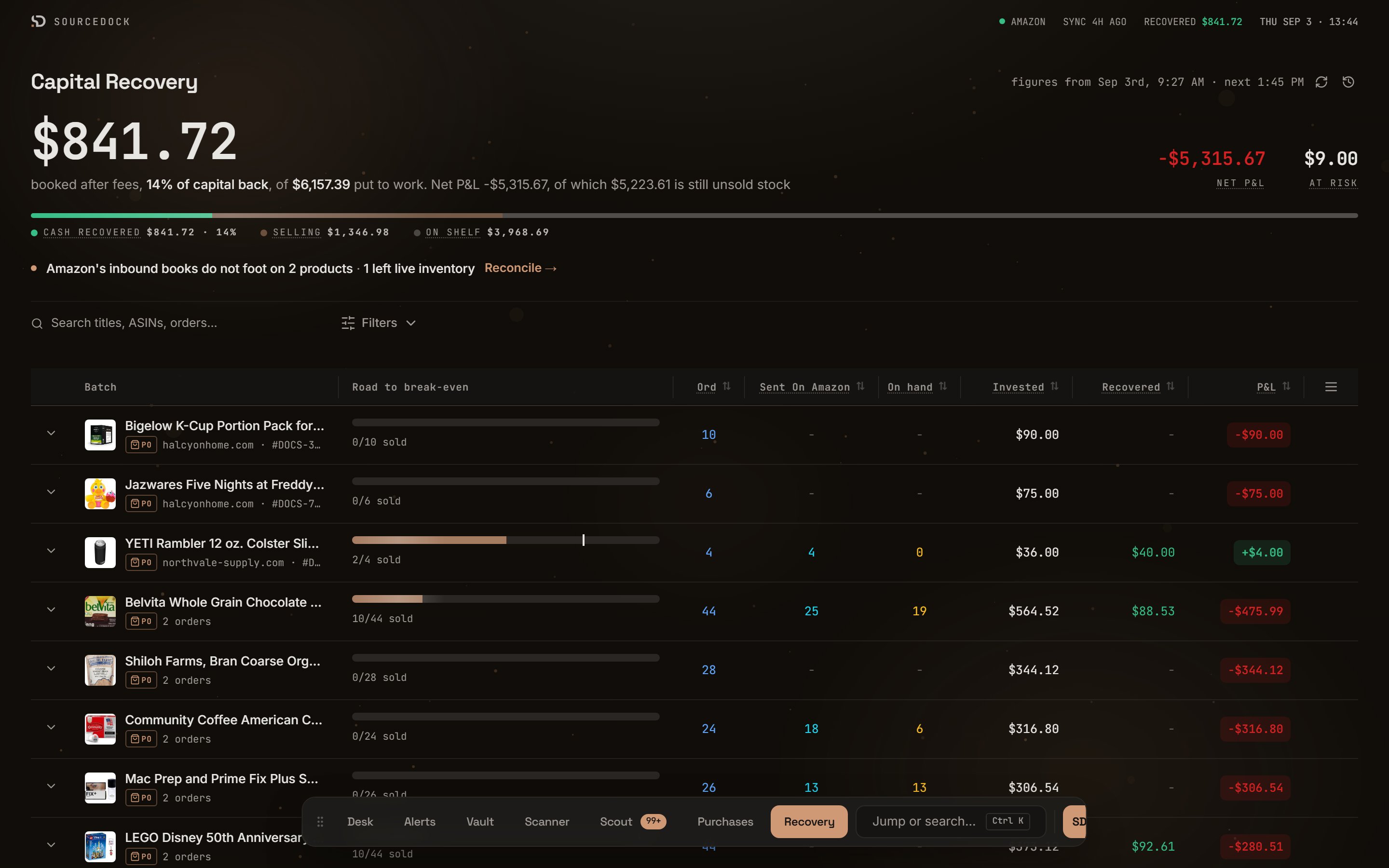
Task: Click the capital recovery progress bar
Action: [x=694, y=215]
